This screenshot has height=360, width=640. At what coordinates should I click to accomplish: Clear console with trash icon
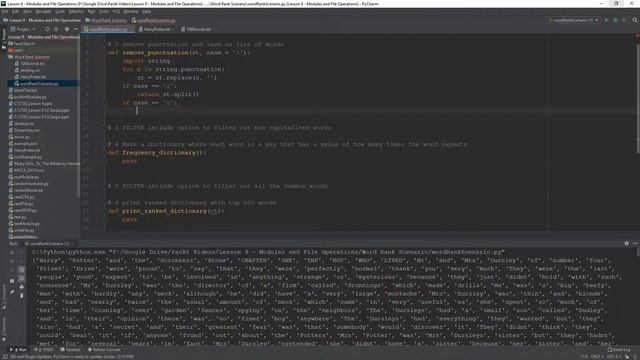pos(22,296)
